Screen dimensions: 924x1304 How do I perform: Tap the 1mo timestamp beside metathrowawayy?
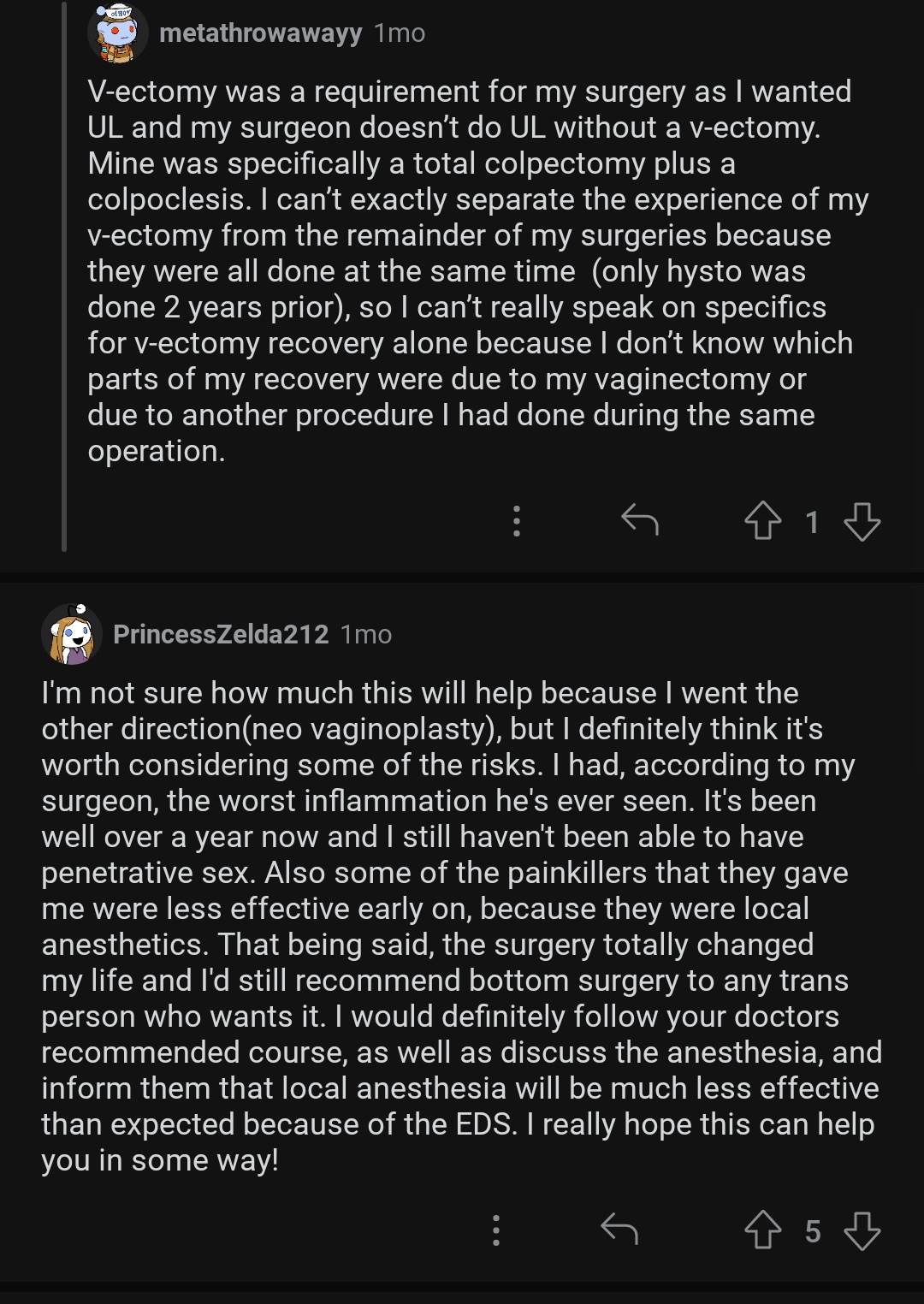point(400,33)
